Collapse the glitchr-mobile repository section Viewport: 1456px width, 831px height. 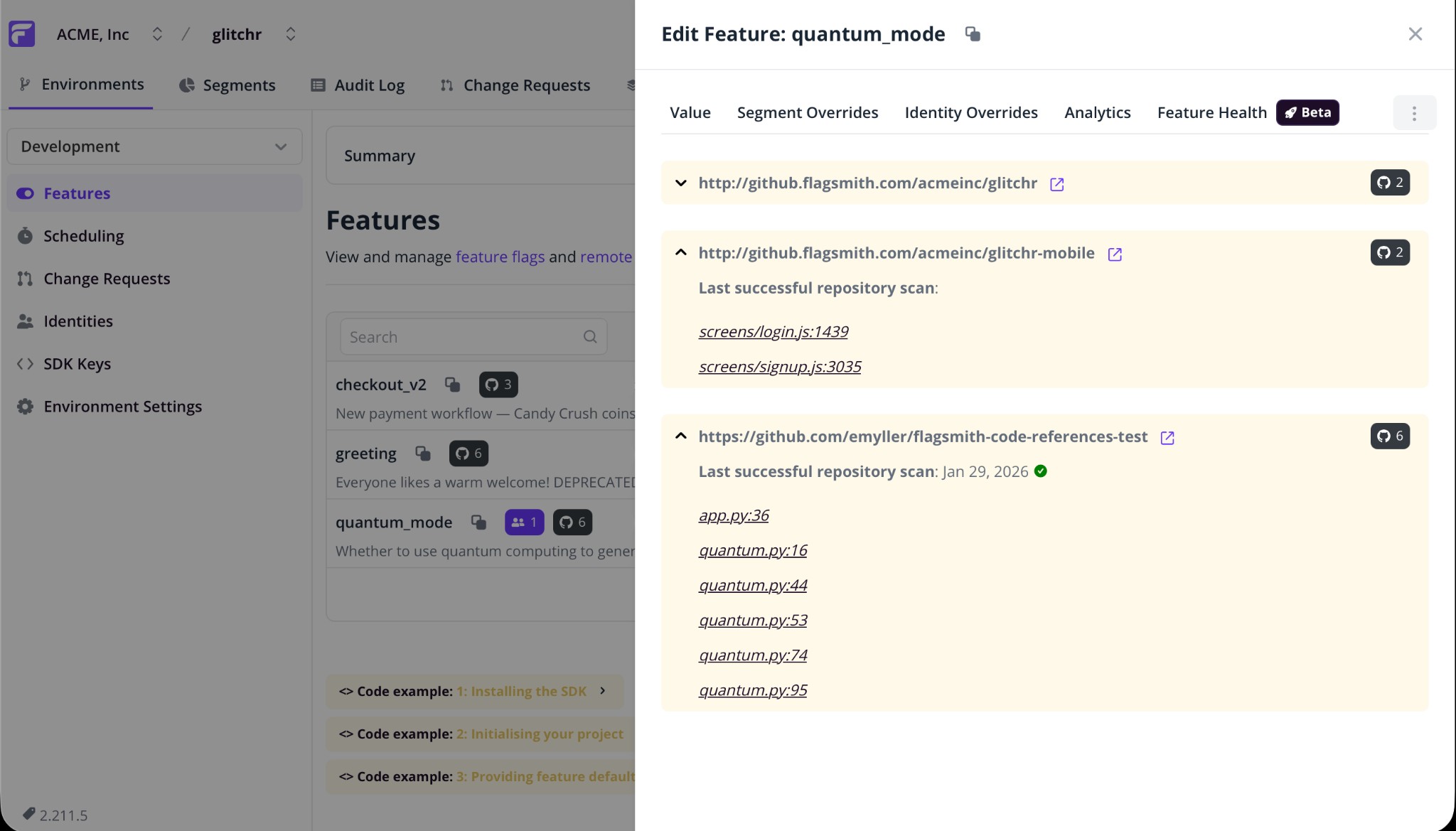click(680, 253)
